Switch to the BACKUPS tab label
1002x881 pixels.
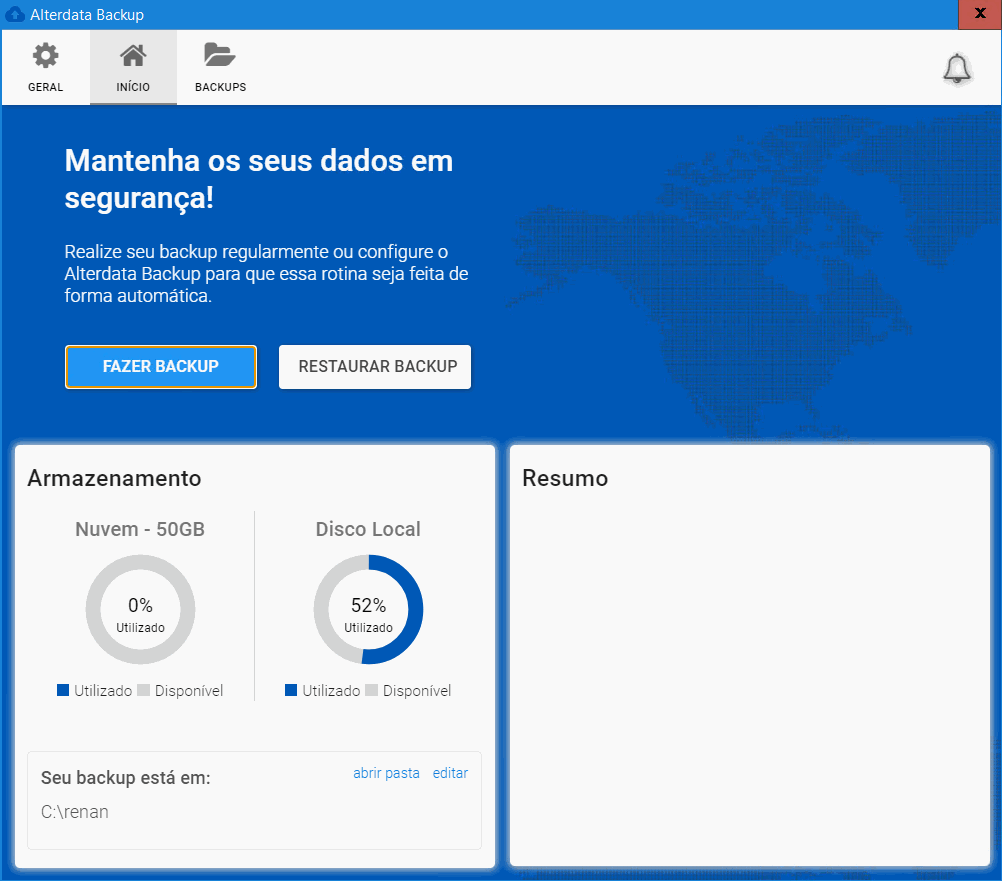(220, 87)
